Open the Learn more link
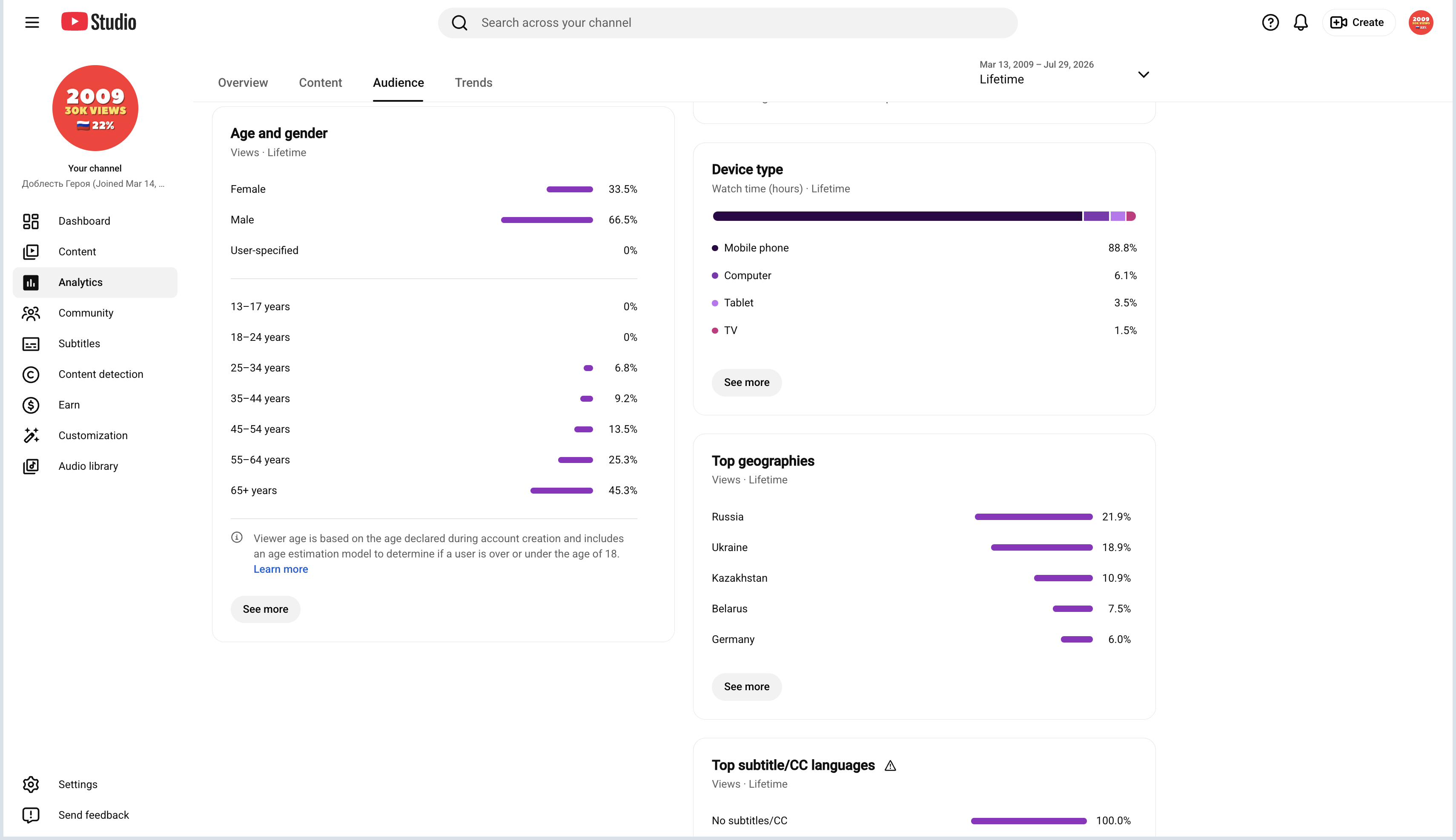This screenshot has height=840, width=1456. click(281, 569)
